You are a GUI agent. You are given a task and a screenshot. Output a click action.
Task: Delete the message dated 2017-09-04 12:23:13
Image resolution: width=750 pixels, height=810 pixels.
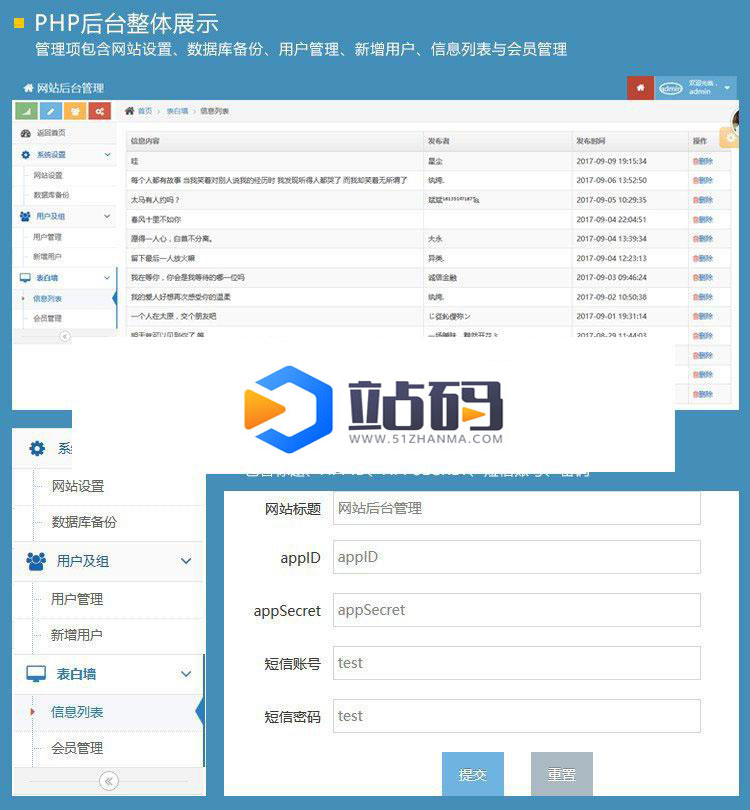tap(702, 258)
